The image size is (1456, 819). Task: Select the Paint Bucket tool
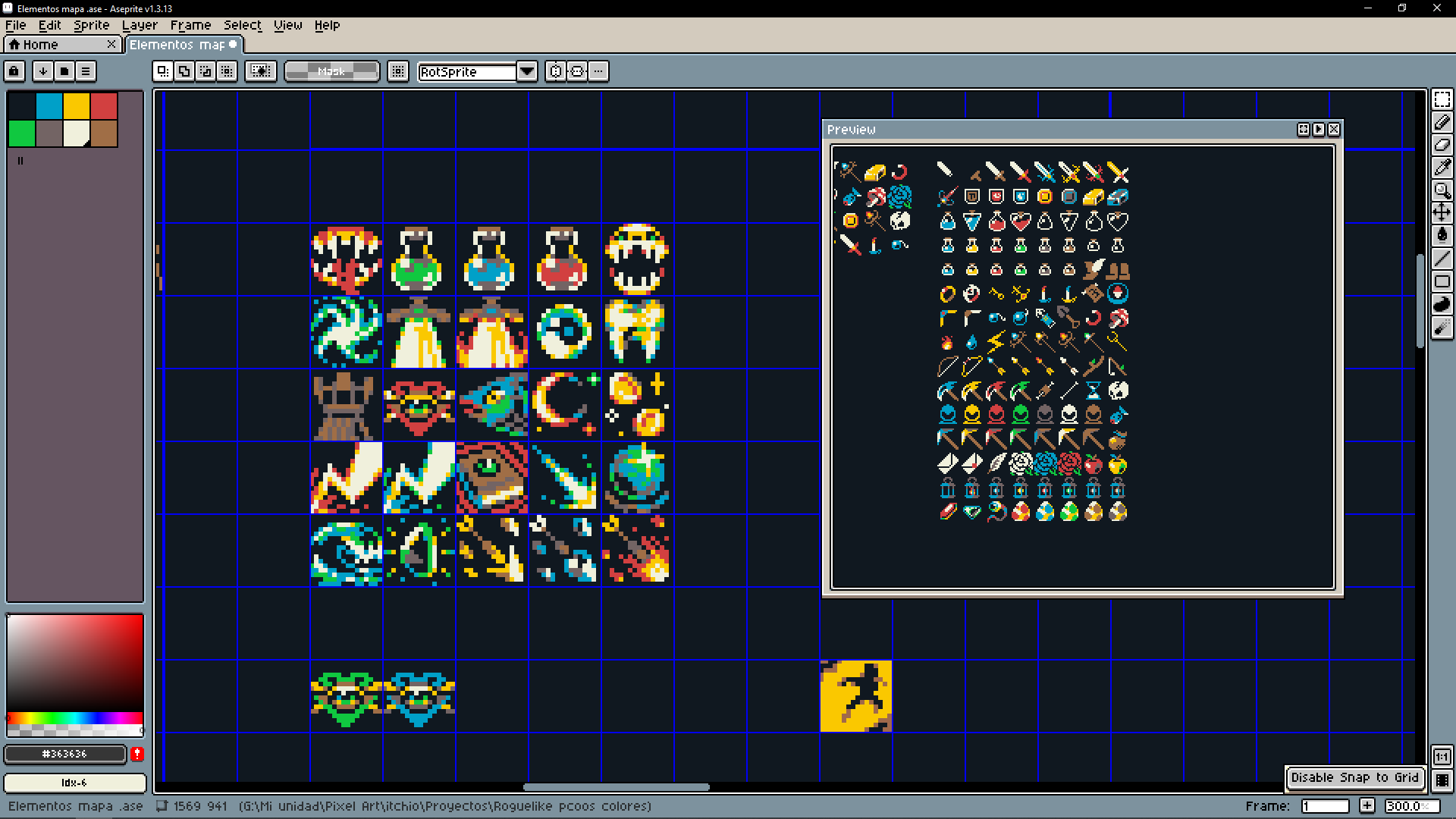point(1442,236)
